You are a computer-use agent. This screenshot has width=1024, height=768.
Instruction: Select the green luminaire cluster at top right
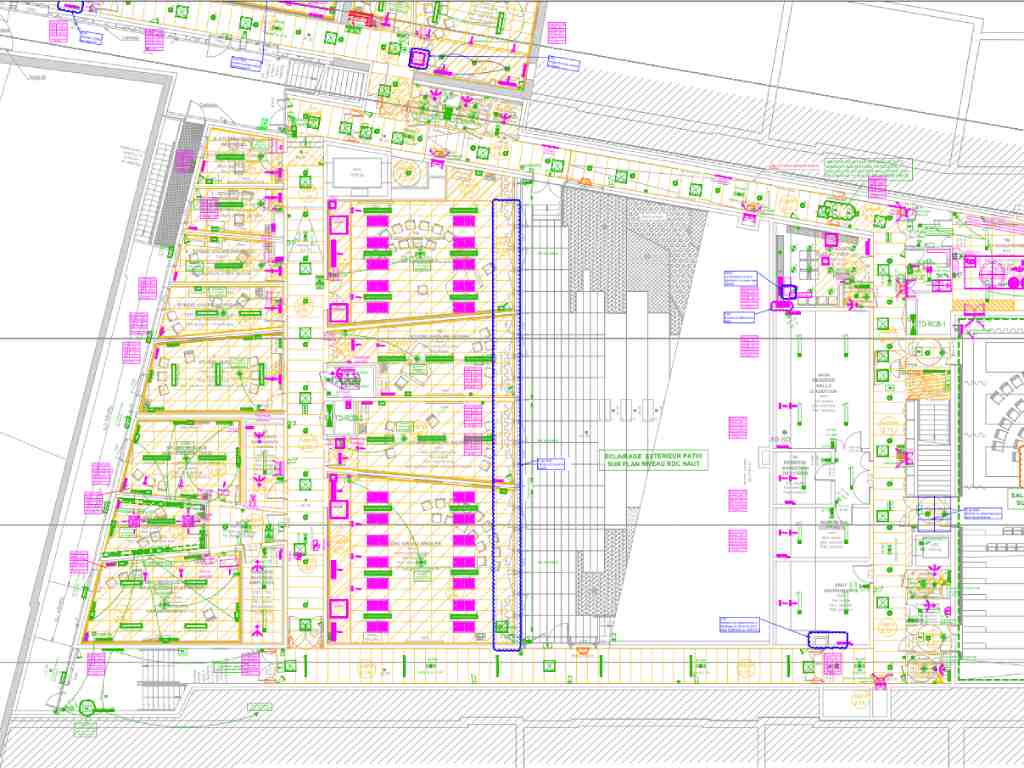click(836, 211)
